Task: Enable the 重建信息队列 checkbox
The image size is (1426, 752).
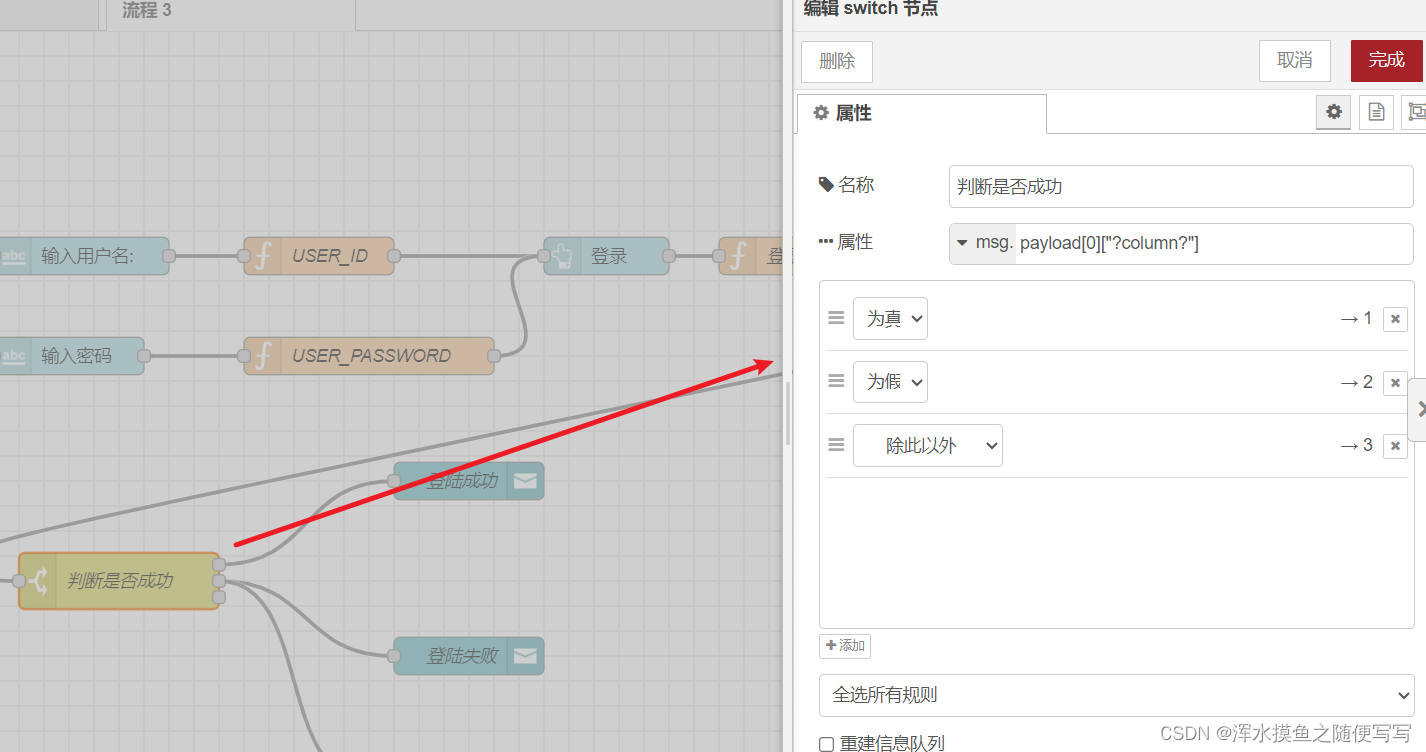Action: [x=826, y=744]
